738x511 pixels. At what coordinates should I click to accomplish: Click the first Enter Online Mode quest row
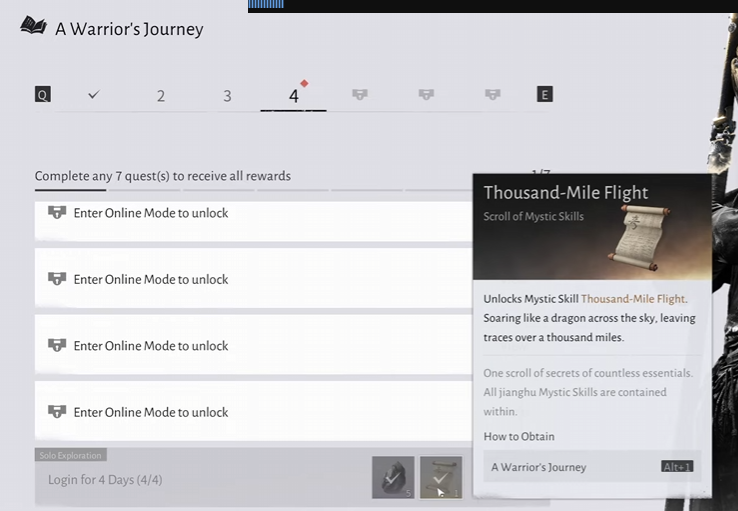pos(250,218)
